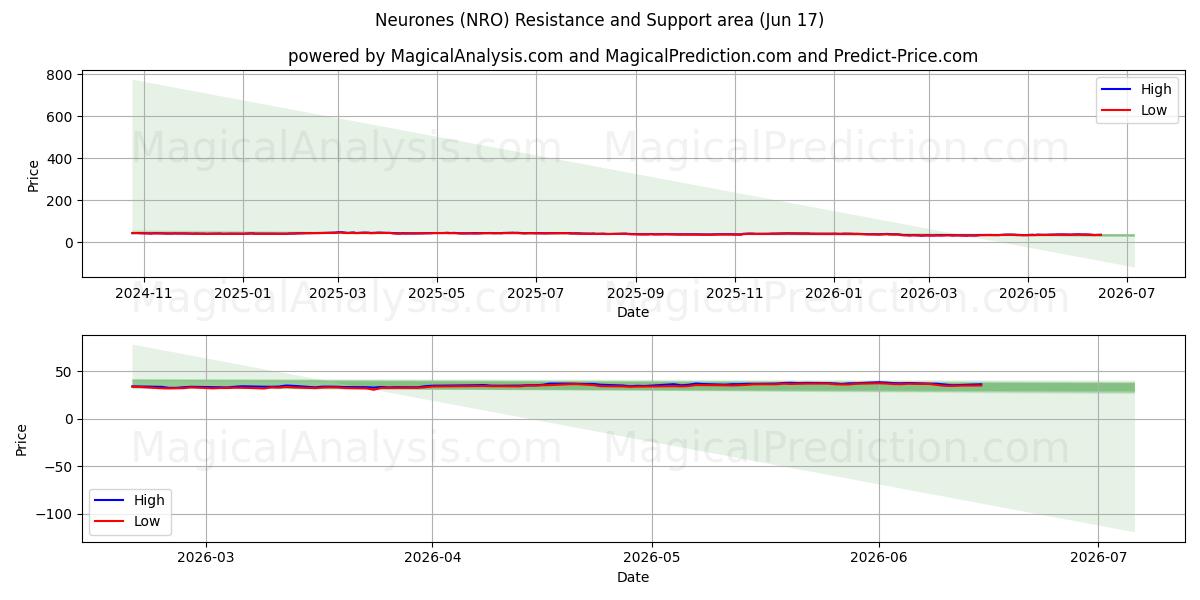Click the '2026-01' date label on top chart
Image resolution: width=1200 pixels, height=600 pixels.
point(834,294)
